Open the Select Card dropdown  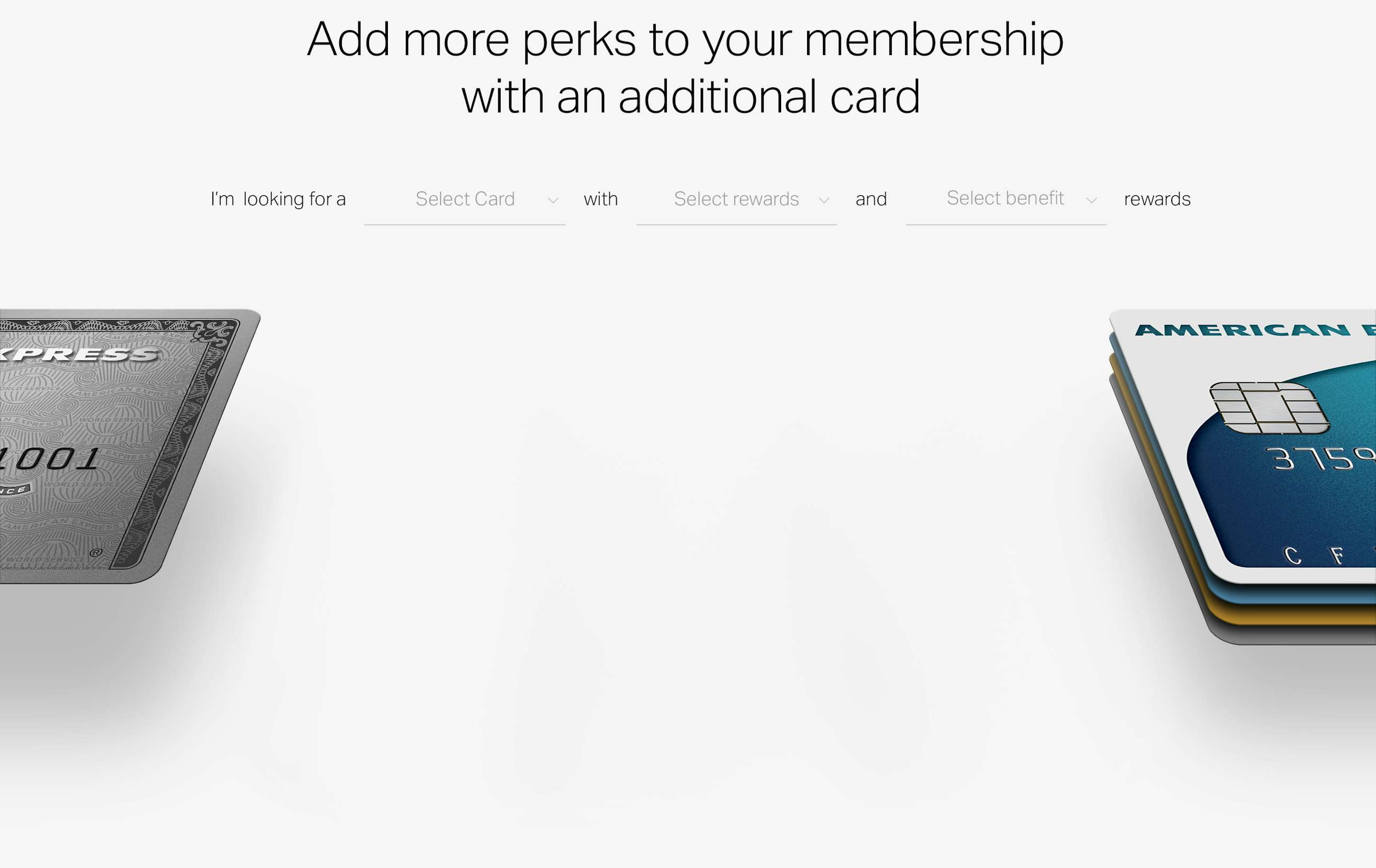pos(465,200)
